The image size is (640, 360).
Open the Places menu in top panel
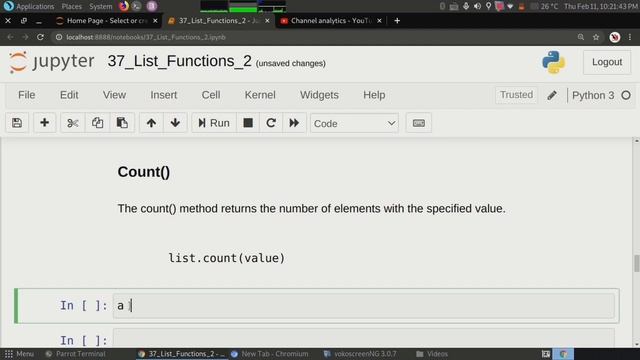click(71, 6)
